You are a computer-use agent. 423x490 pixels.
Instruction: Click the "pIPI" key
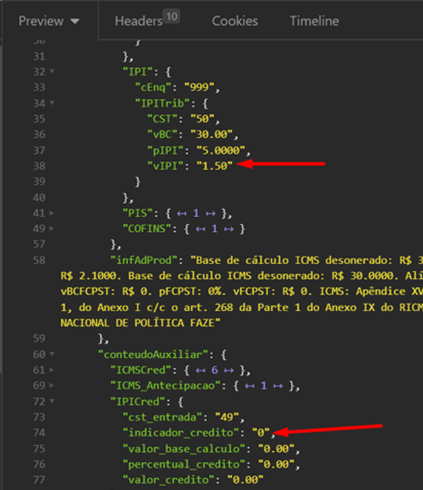[x=165, y=150]
